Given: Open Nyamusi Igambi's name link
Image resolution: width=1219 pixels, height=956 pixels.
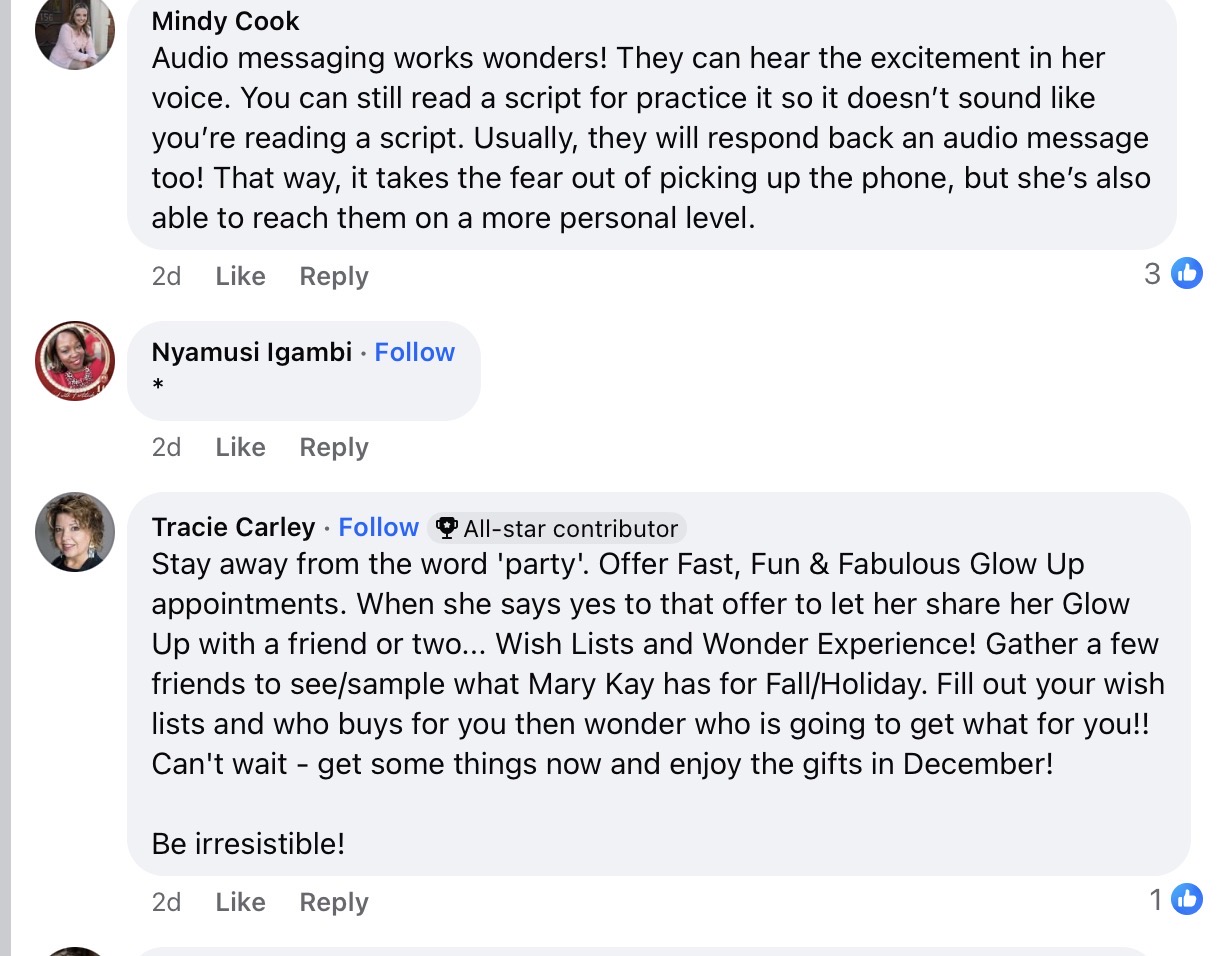Looking at the screenshot, I should click(251, 352).
